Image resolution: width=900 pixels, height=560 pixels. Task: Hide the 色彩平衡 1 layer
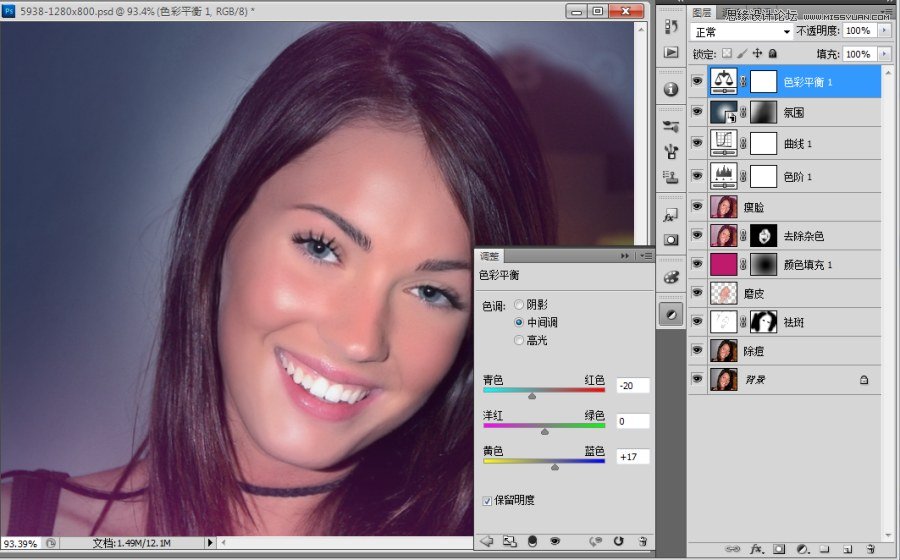click(697, 81)
